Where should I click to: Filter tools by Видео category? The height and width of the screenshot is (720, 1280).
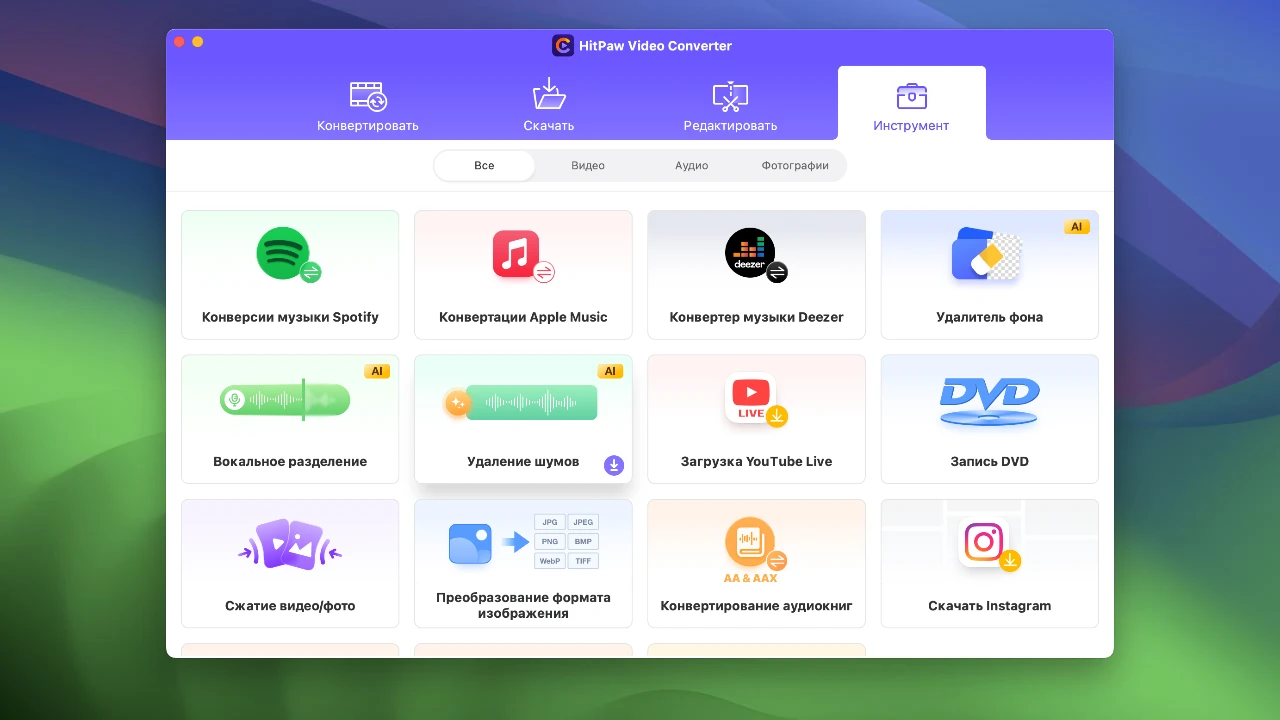click(588, 166)
